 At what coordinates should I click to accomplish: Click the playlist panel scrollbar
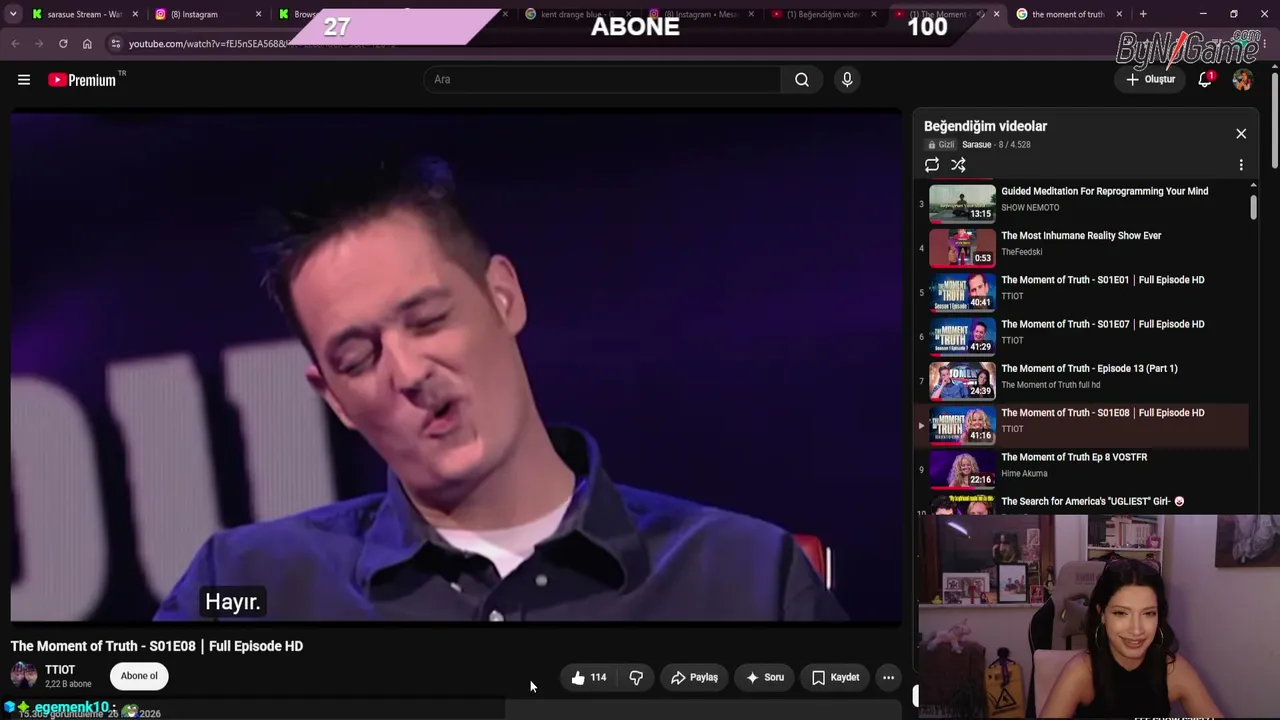pyautogui.click(x=1253, y=206)
